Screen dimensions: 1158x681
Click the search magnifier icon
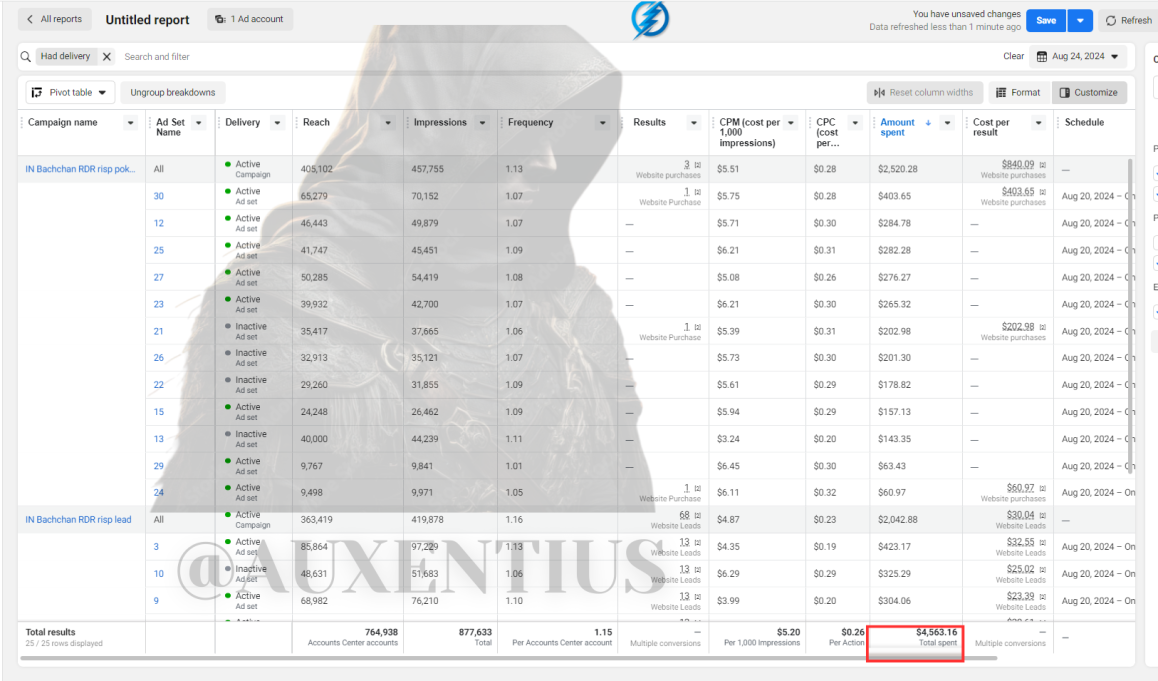[x=26, y=56]
